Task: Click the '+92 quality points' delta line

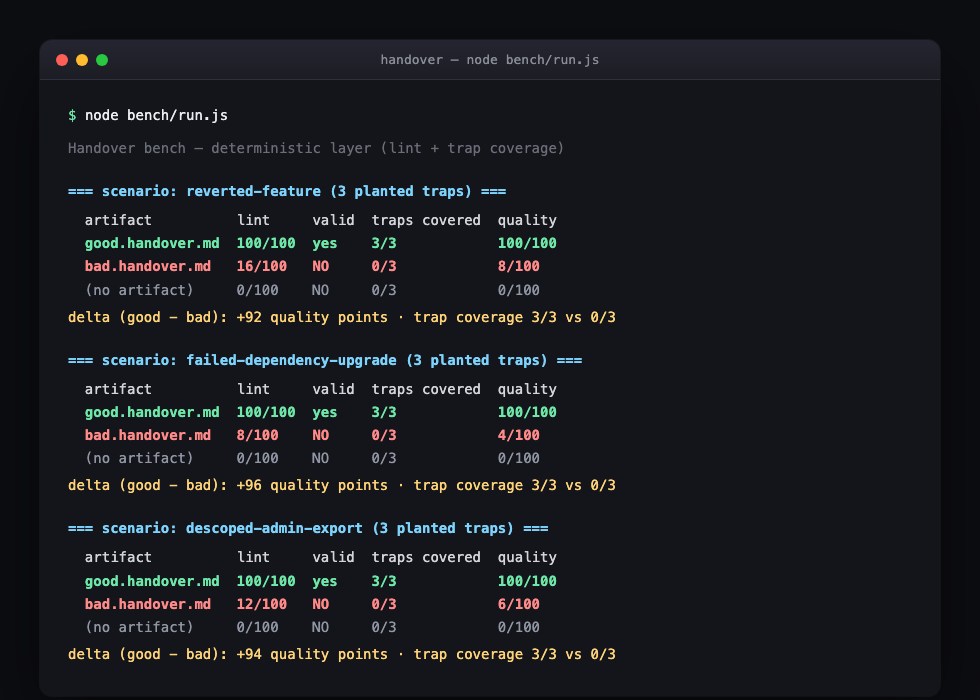Action: click(342, 318)
